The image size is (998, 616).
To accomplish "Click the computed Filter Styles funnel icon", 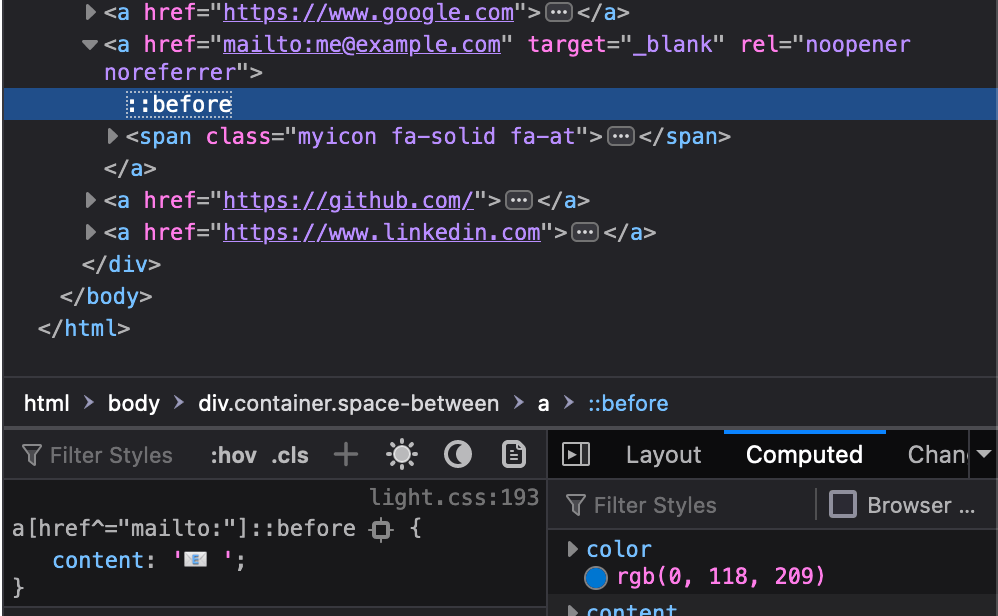I will pos(575,505).
